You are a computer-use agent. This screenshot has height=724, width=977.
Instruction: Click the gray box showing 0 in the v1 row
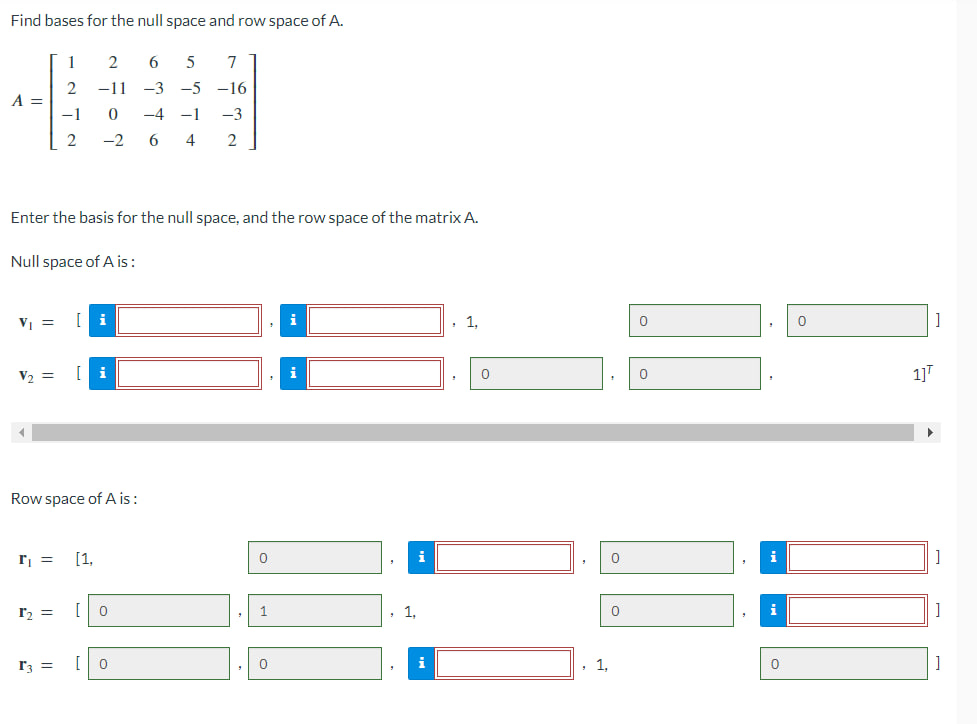point(695,320)
